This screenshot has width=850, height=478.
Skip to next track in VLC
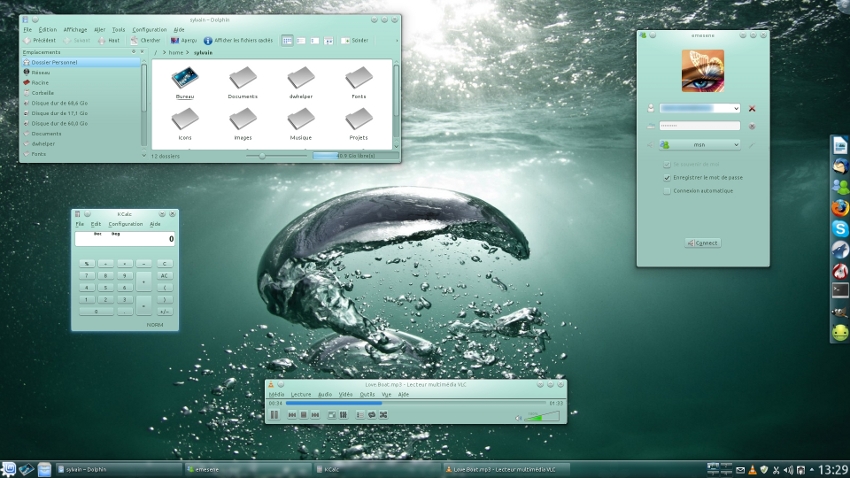(315, 415)
